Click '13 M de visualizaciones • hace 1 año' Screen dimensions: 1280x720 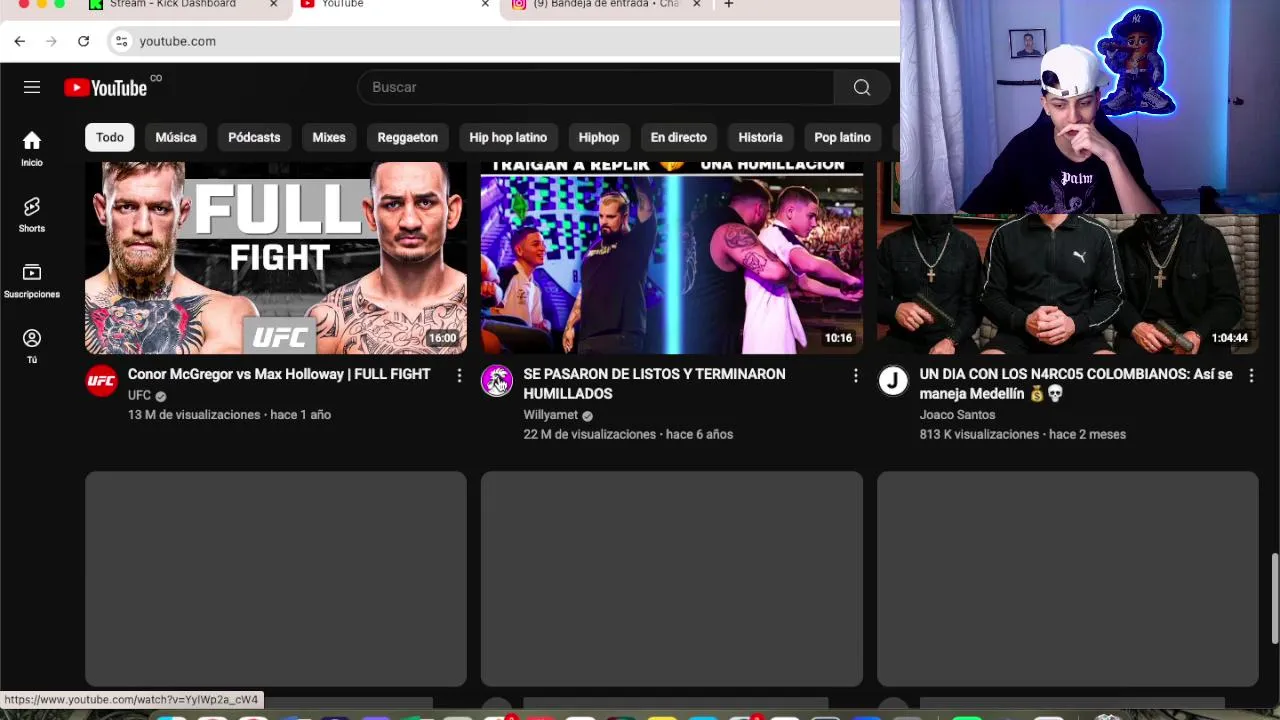(229, 415)
